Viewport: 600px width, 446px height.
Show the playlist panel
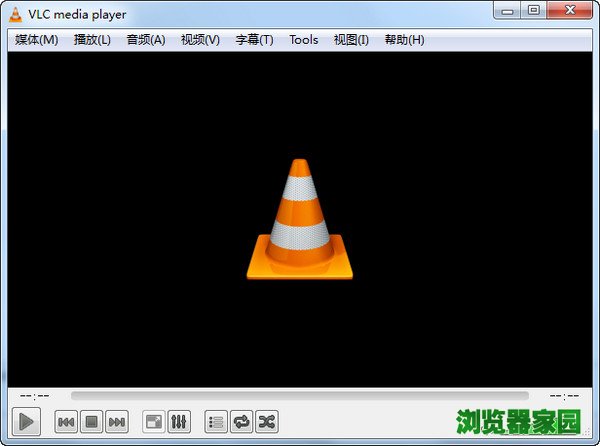pyautogui.click(x=216, y=422)
